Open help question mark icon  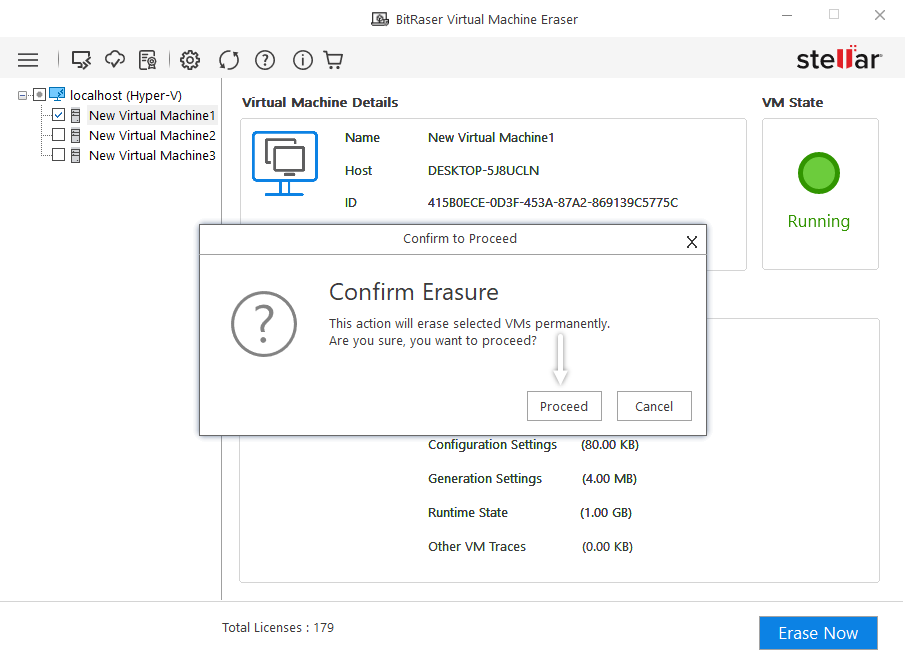[x=265, y=60]
